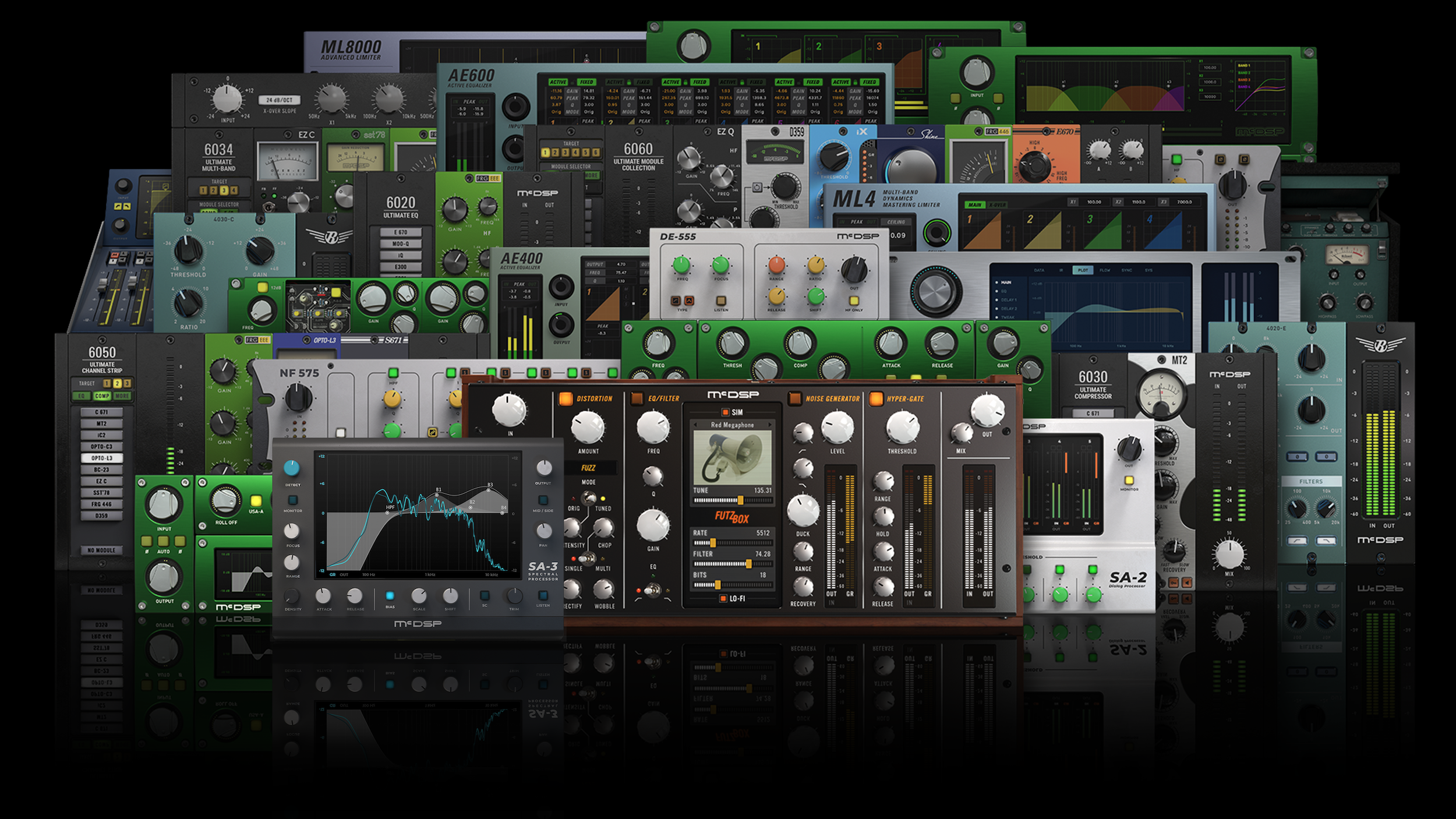Click the NO MODULE button on 6050
Viewport: 1456px width, 819px height.
point(101,550)
